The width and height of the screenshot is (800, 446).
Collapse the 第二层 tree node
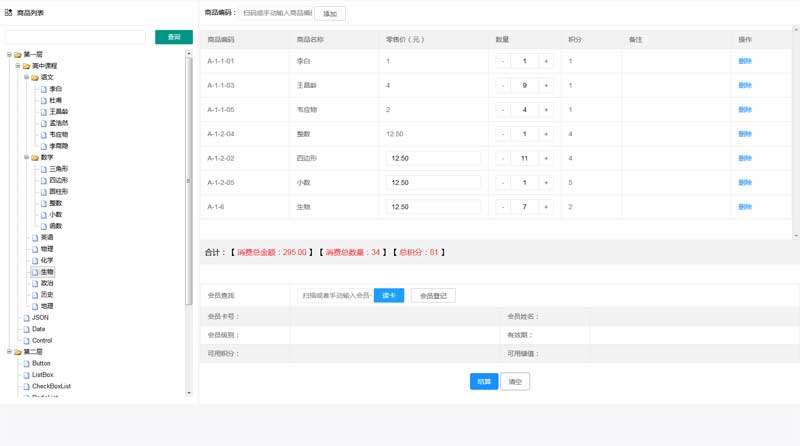9,352
